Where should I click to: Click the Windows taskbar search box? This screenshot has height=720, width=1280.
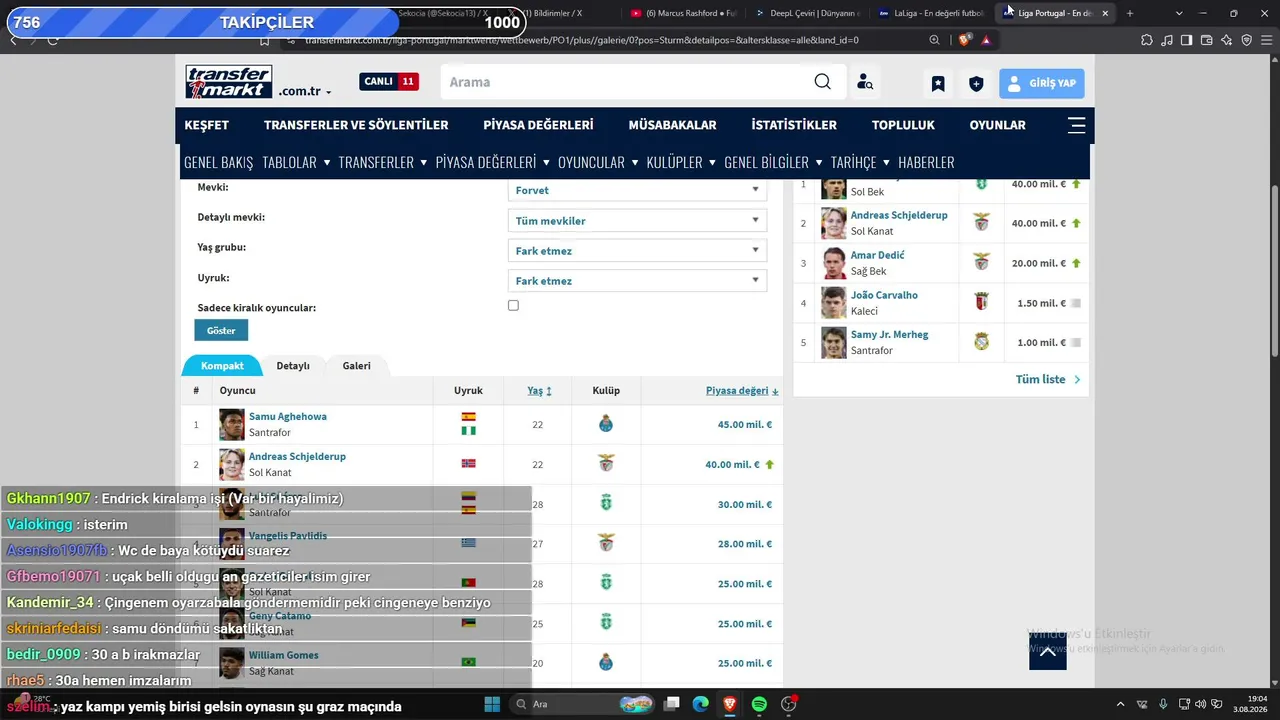click(x=584, y=704)
